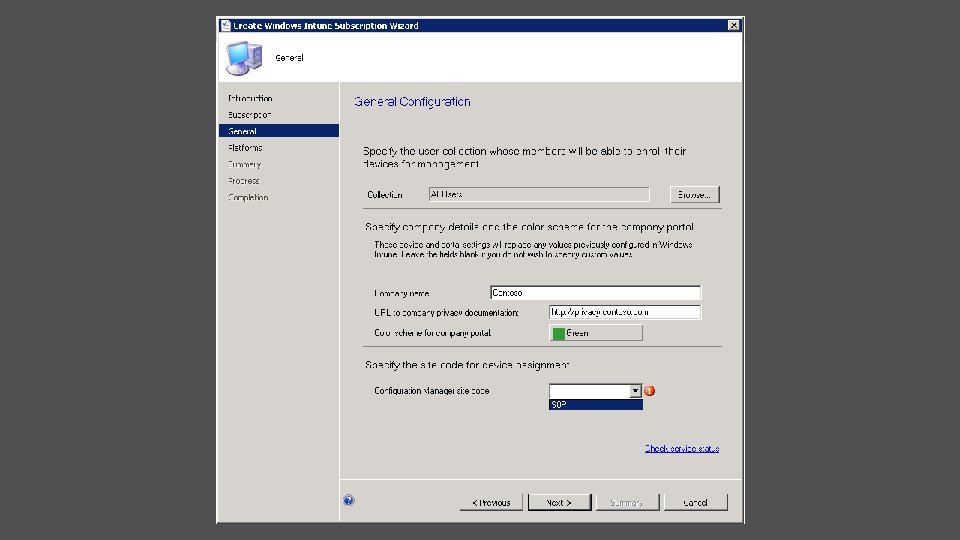Click the General Configuration heading text
Screen dimensions: 960x540
click(412, 102)
